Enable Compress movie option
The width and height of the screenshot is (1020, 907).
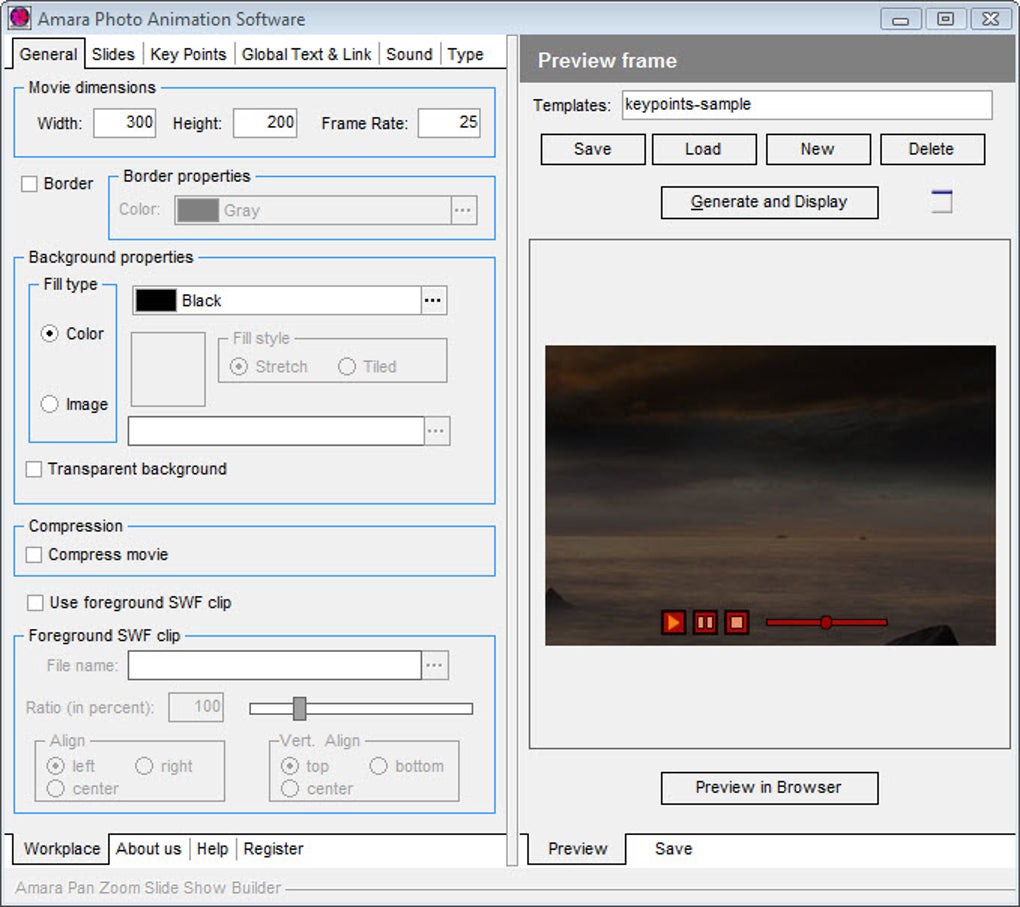click(x=34, y=554)
